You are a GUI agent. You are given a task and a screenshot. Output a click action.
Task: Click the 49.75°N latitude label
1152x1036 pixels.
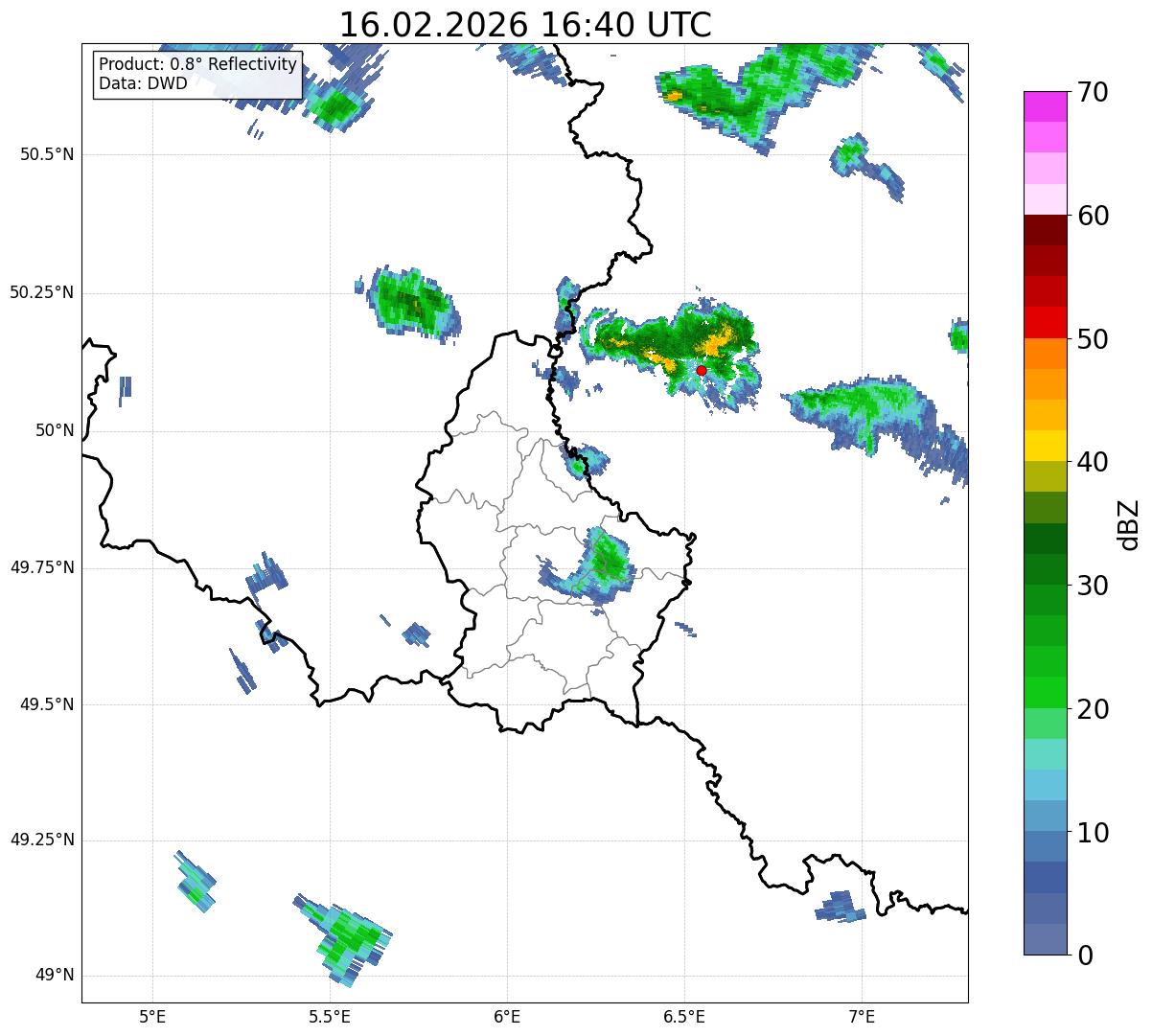pyautogui.click(x=42, y=567)
